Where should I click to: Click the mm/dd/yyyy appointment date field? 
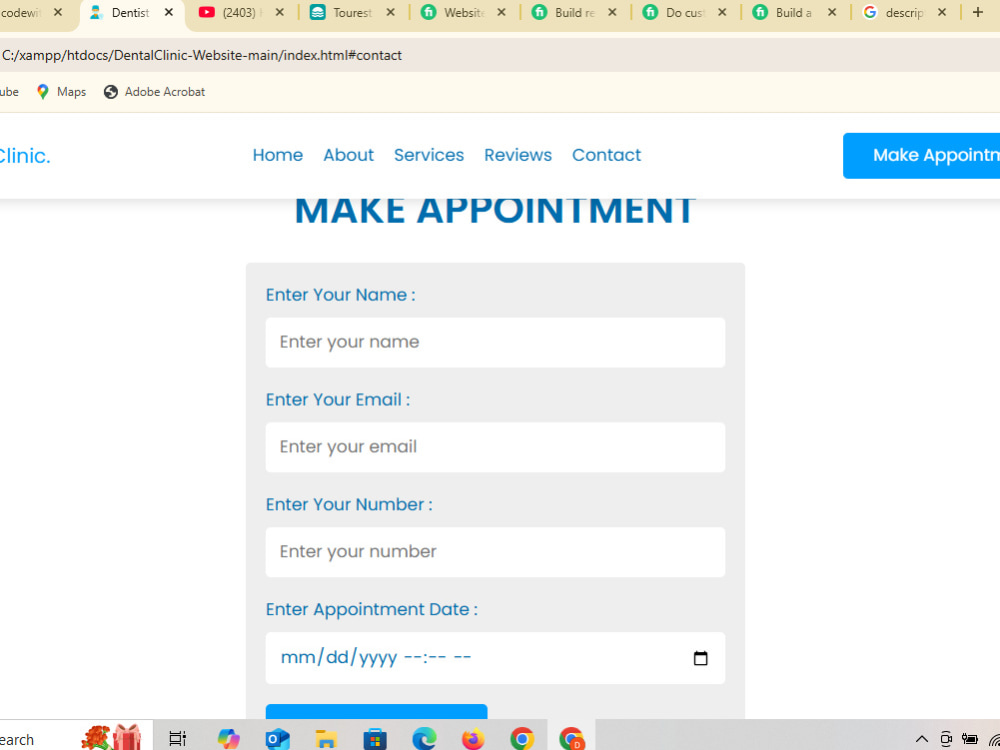[496, 658]
